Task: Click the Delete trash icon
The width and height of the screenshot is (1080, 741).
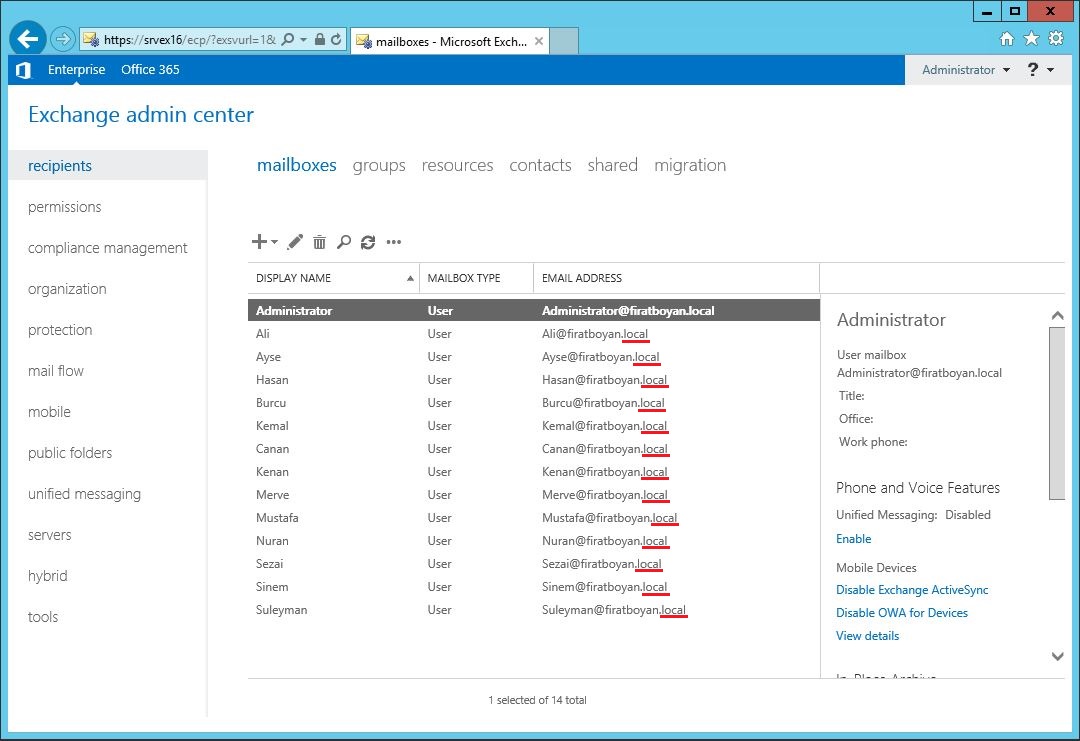Action: [320, 242]
